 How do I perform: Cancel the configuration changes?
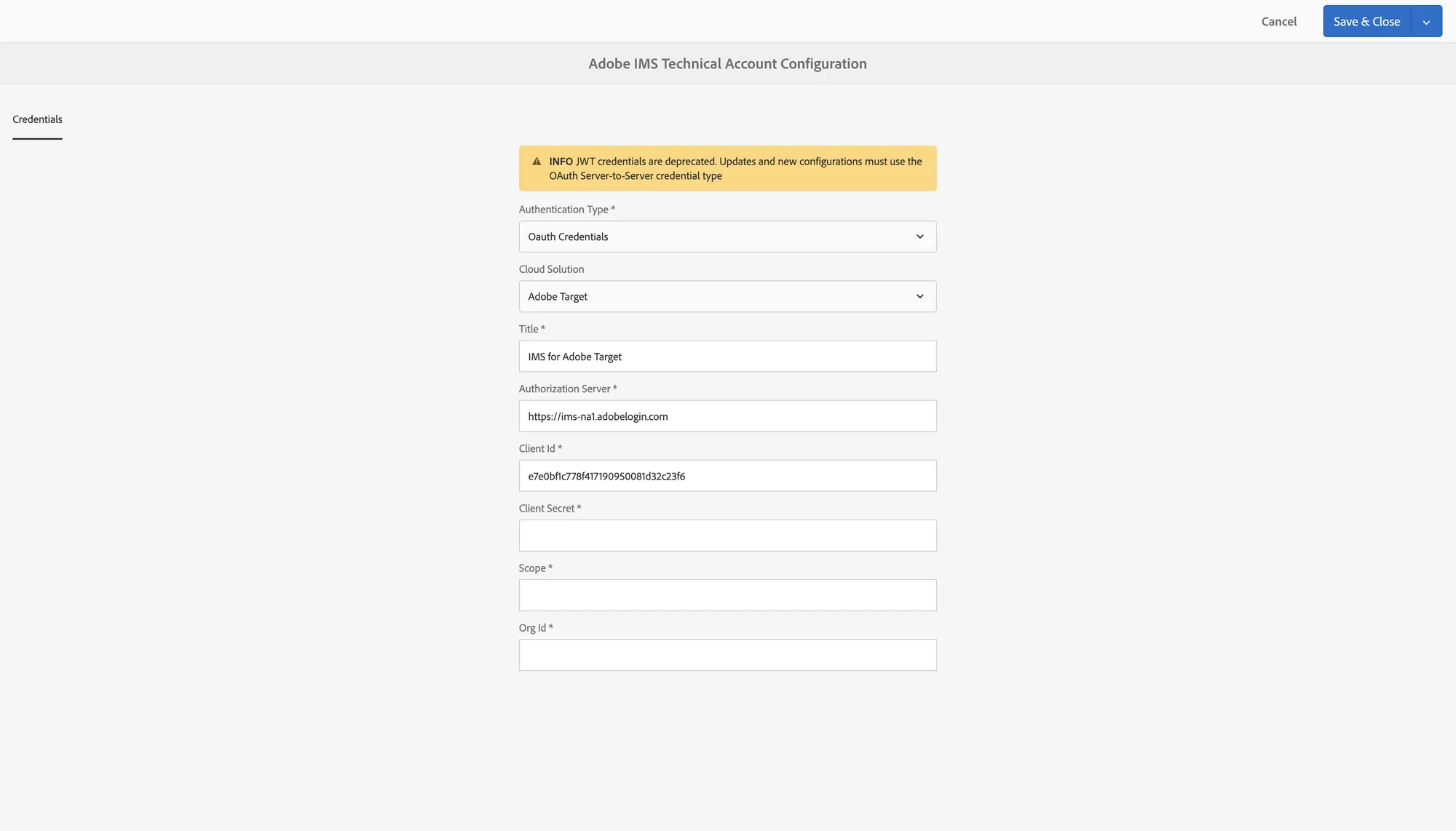(1278, 22)
